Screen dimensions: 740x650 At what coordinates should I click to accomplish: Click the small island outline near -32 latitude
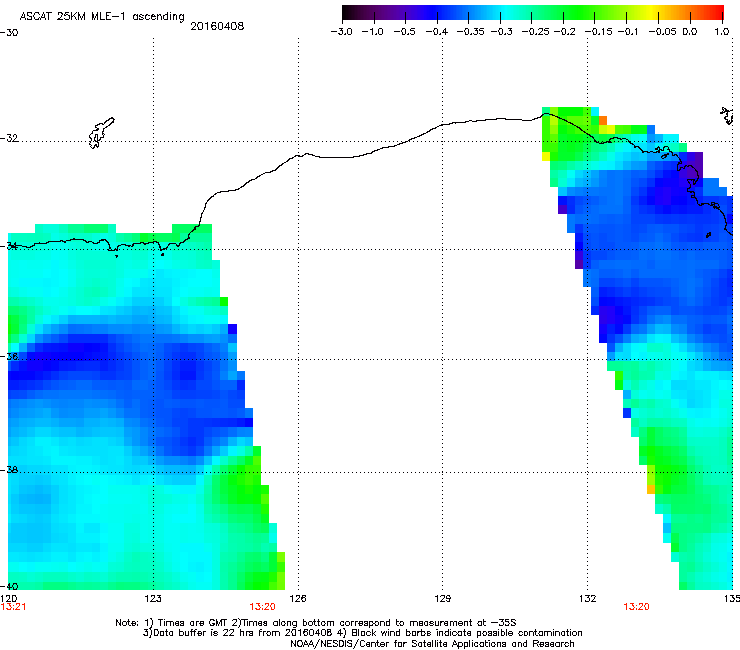click(101, 133)
